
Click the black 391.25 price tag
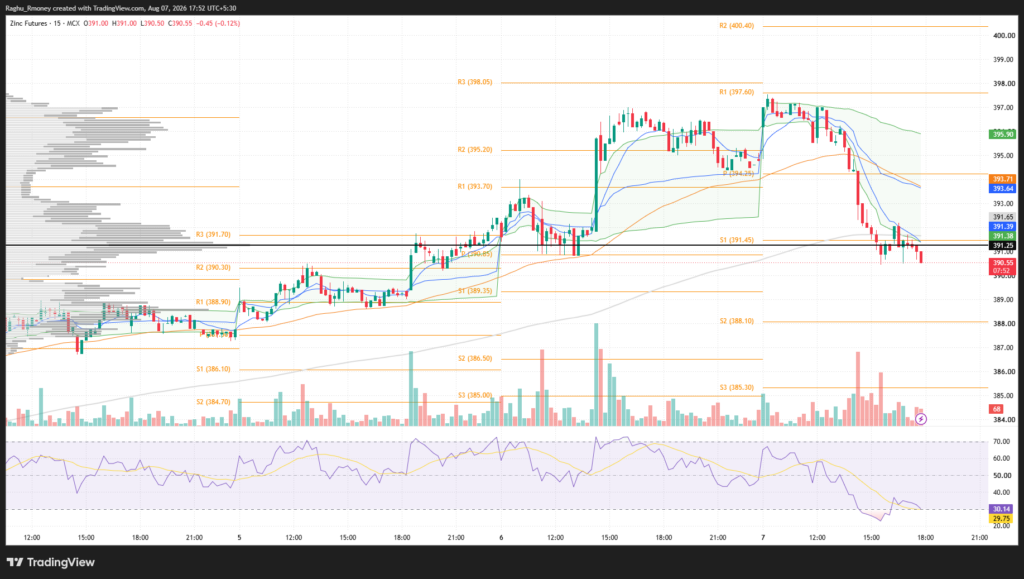pyautogui.click(x=1002, y=246)
